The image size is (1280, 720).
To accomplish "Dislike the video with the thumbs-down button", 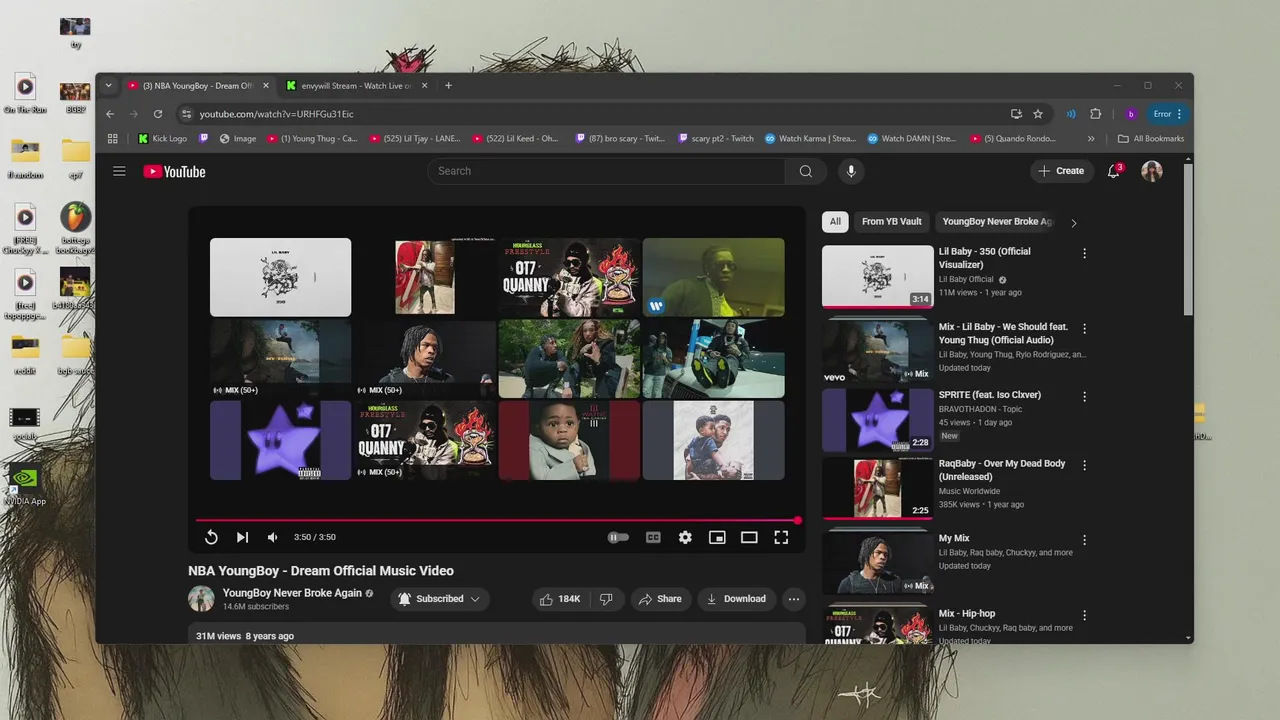I will 606,599.
